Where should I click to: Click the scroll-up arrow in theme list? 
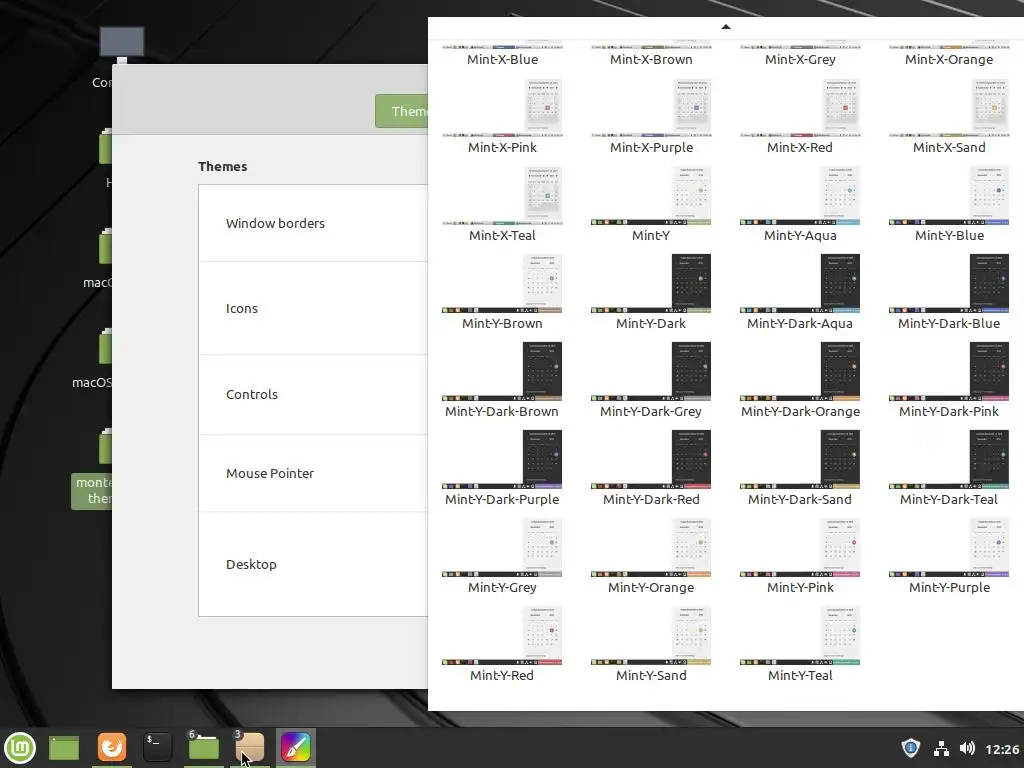(x=726, y=27)
